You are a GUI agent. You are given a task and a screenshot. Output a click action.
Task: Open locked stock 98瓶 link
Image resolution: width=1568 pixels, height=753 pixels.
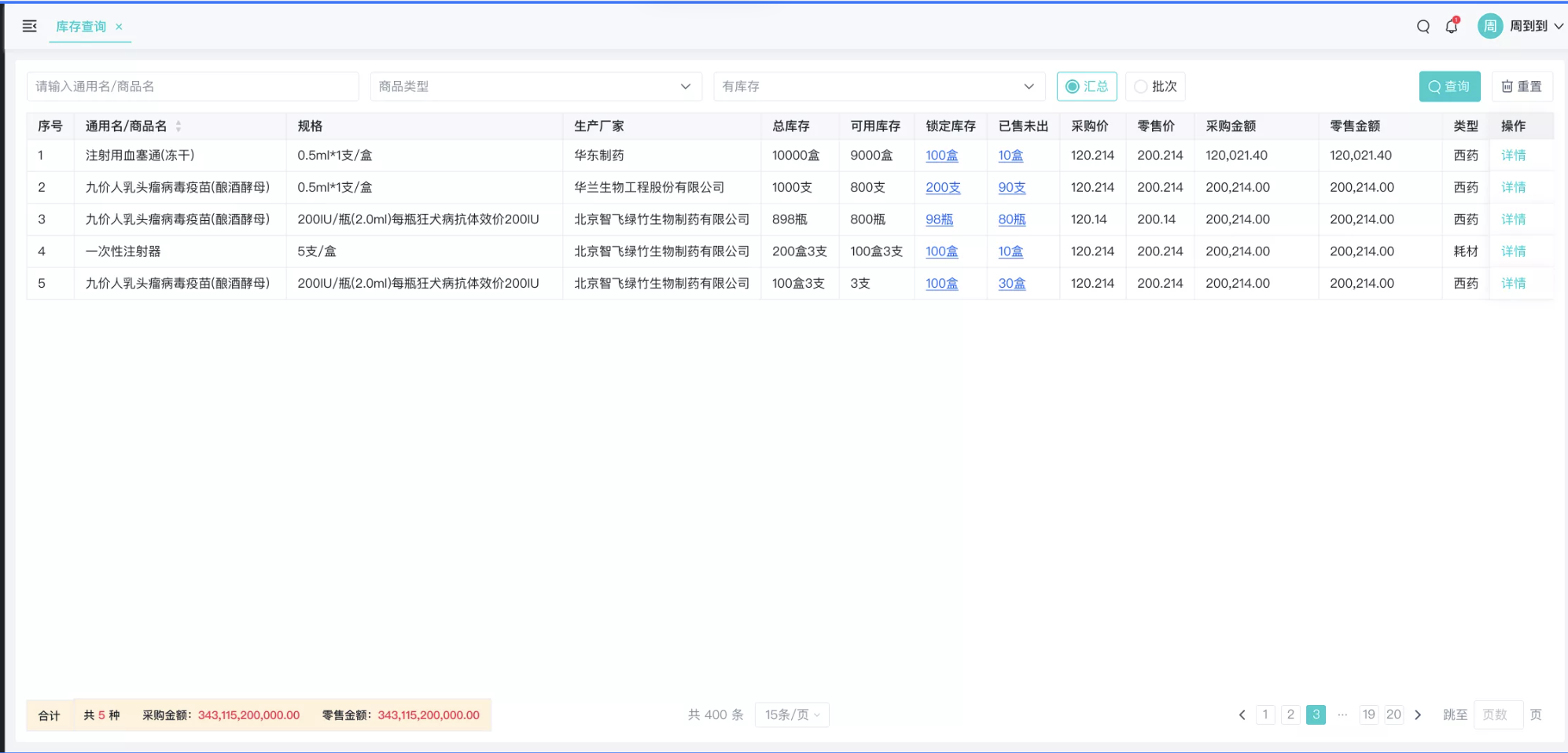tap(939, 219)
